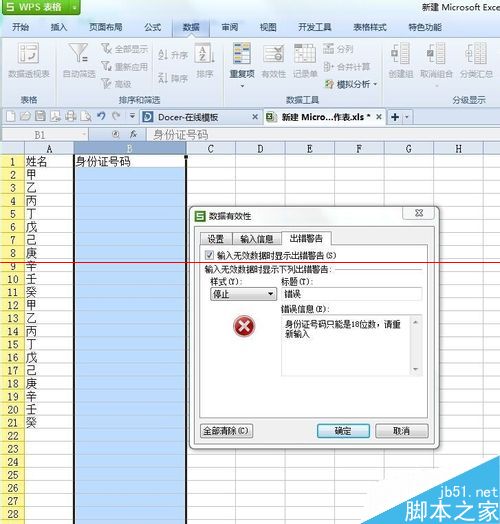Open the WPS 表格 application menu dropdown

coord(75,7)
